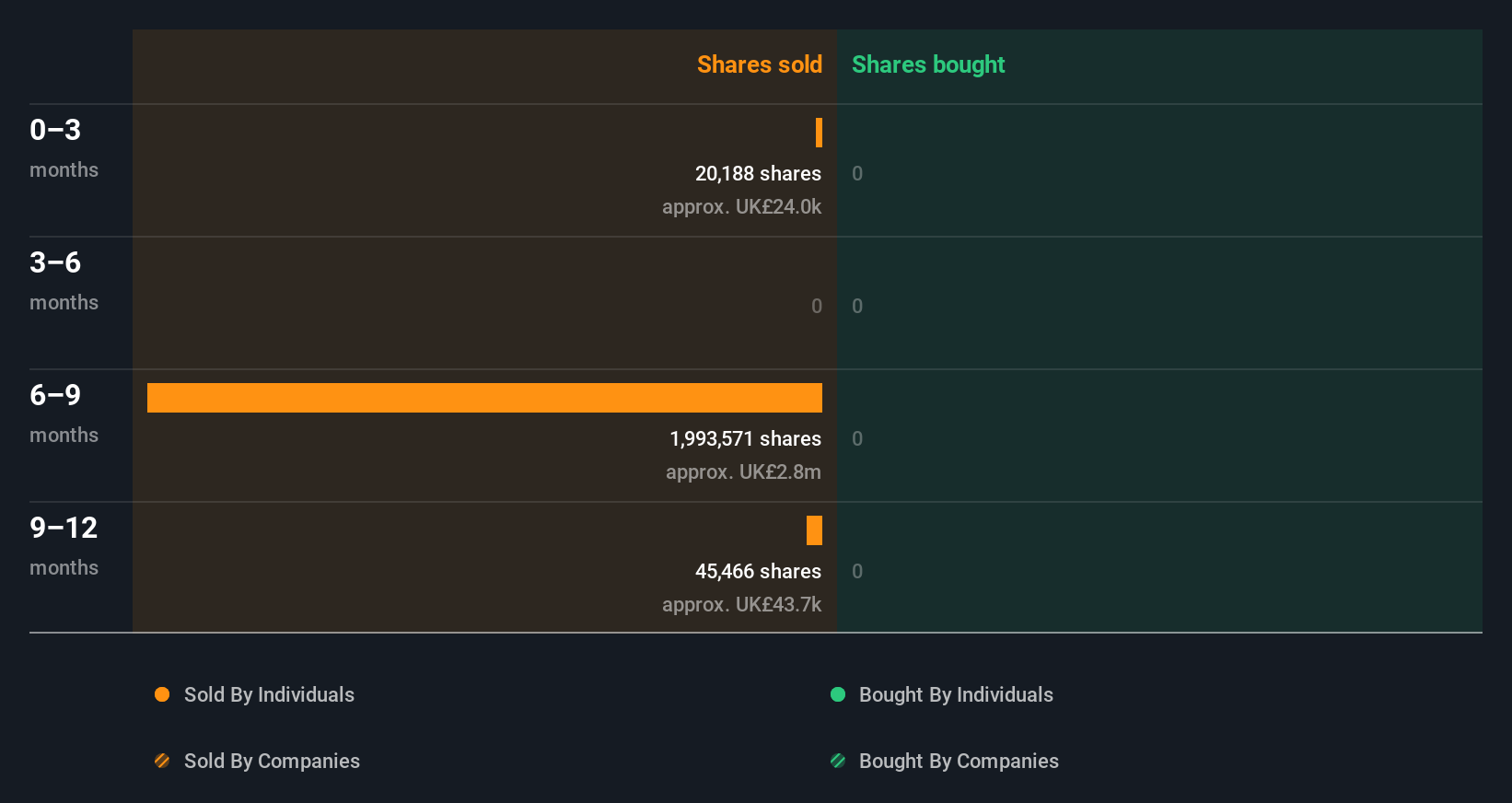
Task: Click the striped Sold By Companies legend icon
Action: coord(162,761)
